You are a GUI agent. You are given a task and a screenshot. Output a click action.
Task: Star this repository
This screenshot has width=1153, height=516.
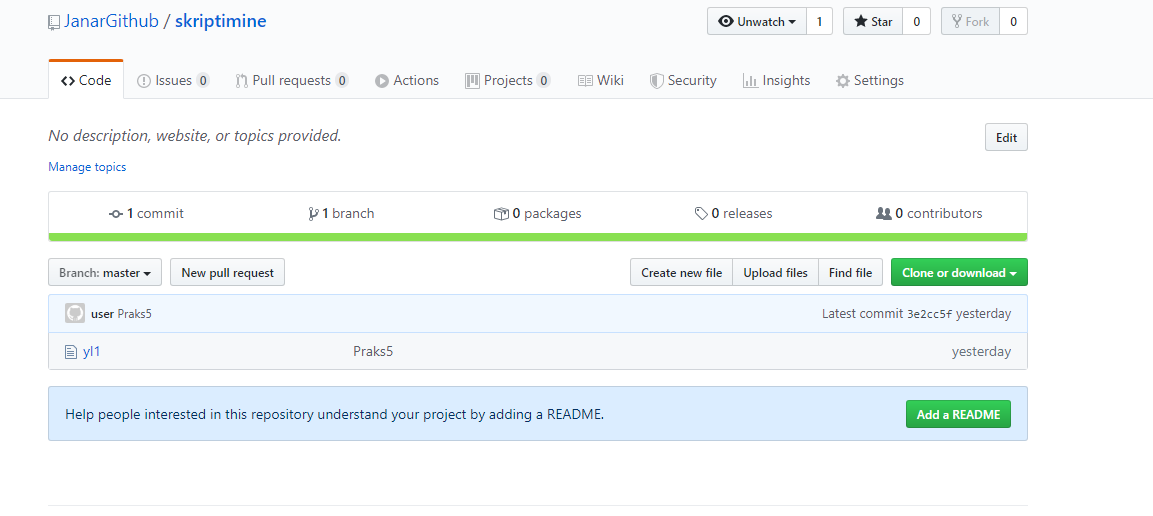[873, 21]
